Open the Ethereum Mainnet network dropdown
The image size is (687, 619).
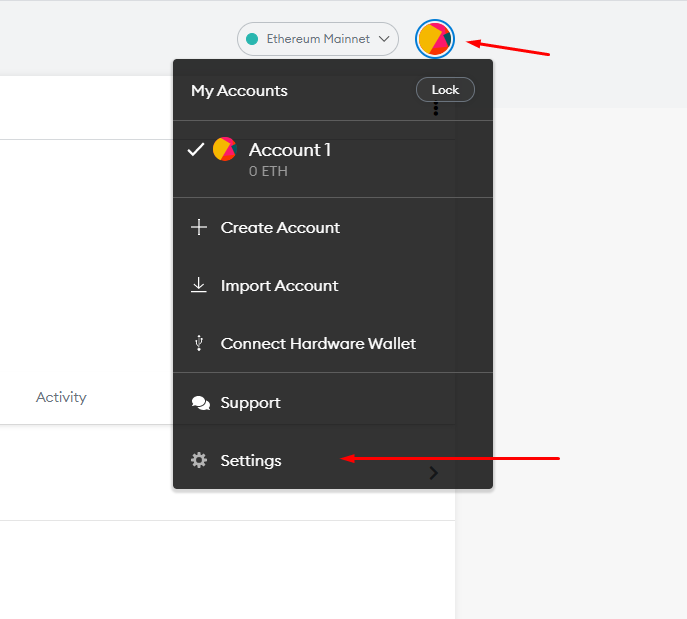tap(318, 39)
